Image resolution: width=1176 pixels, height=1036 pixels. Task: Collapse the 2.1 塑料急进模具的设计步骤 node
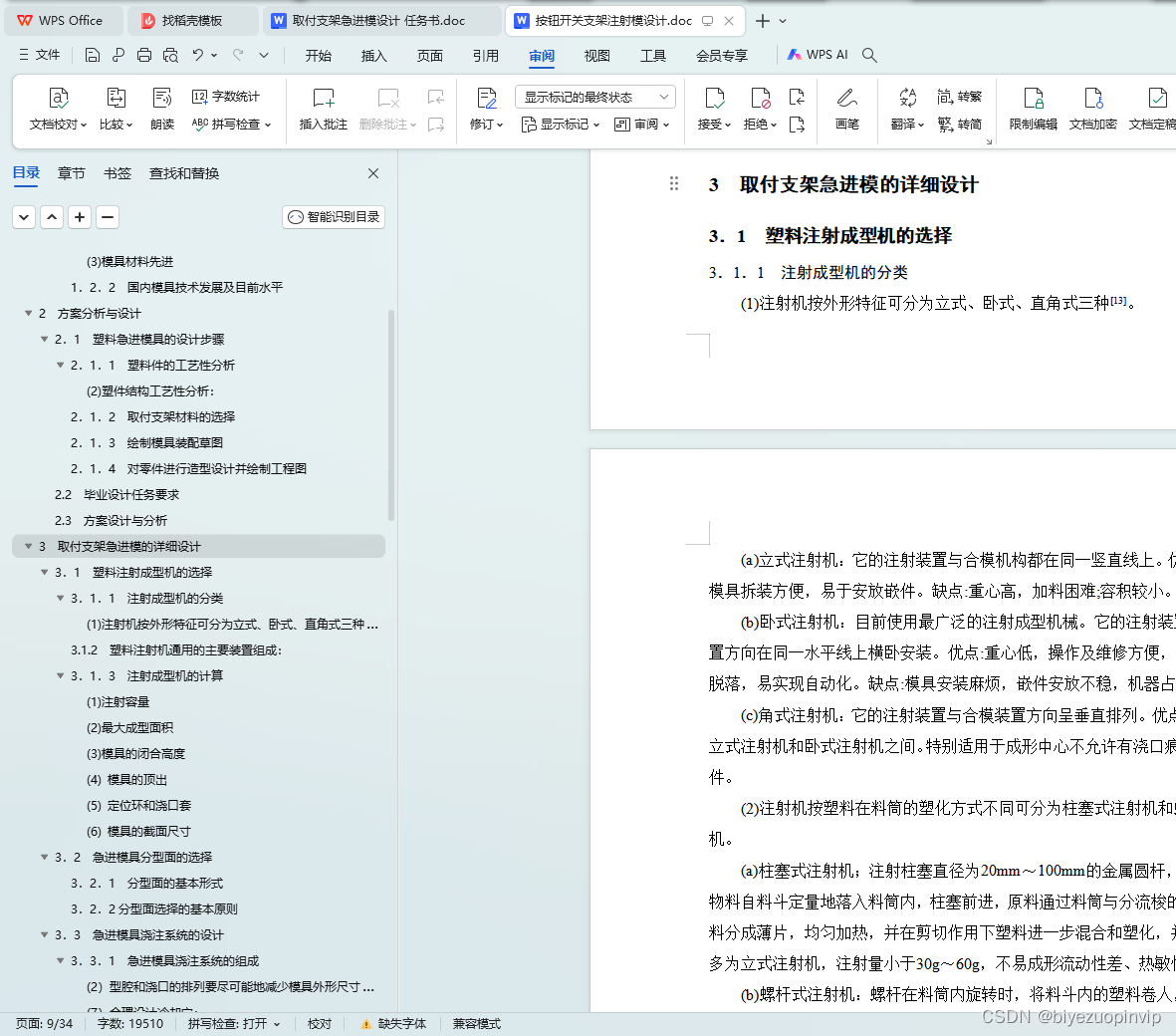tap(44, 339)
